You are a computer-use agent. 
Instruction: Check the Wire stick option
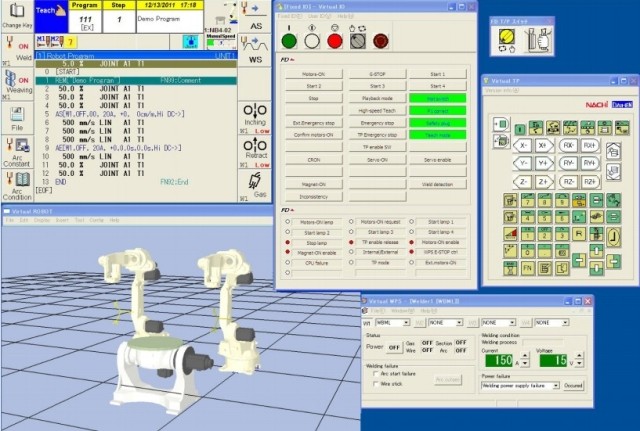(x=377, y=383)
